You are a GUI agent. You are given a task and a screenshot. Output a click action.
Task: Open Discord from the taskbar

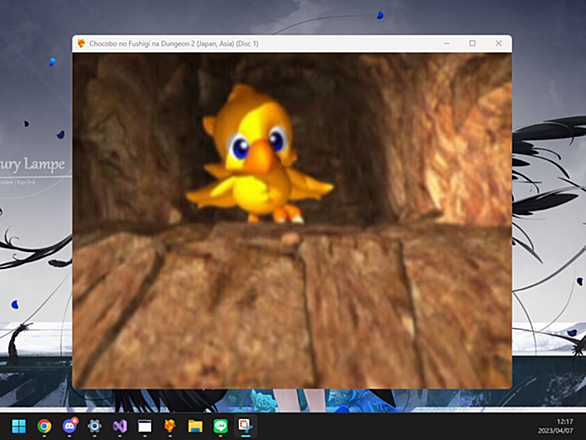click(70, 426)
